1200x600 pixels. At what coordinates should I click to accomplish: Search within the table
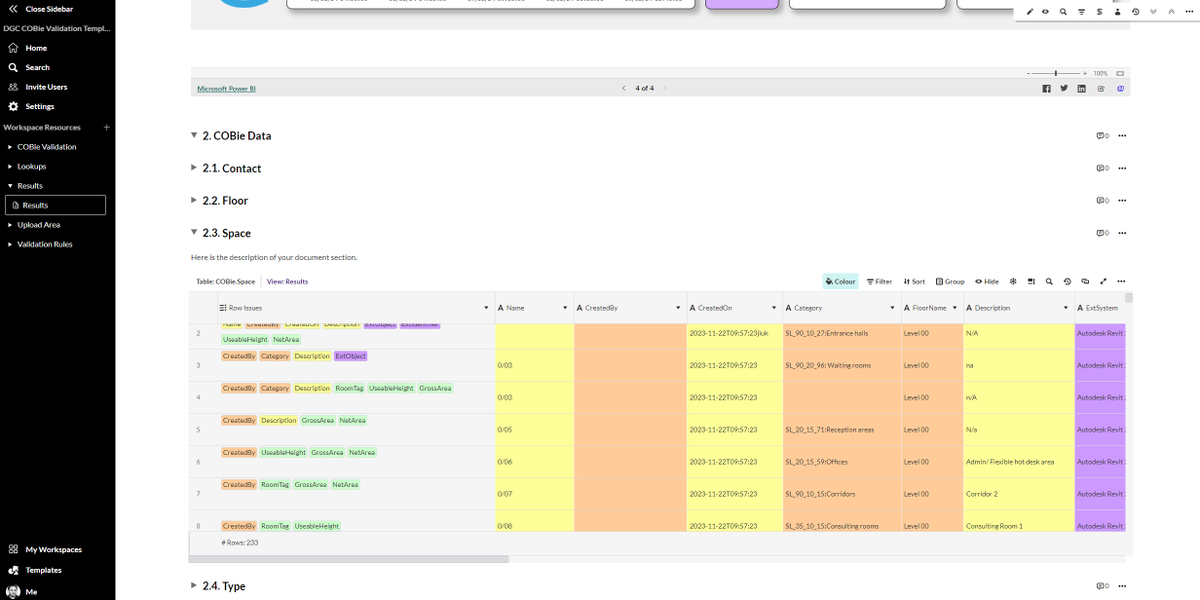pos(1049,282)
